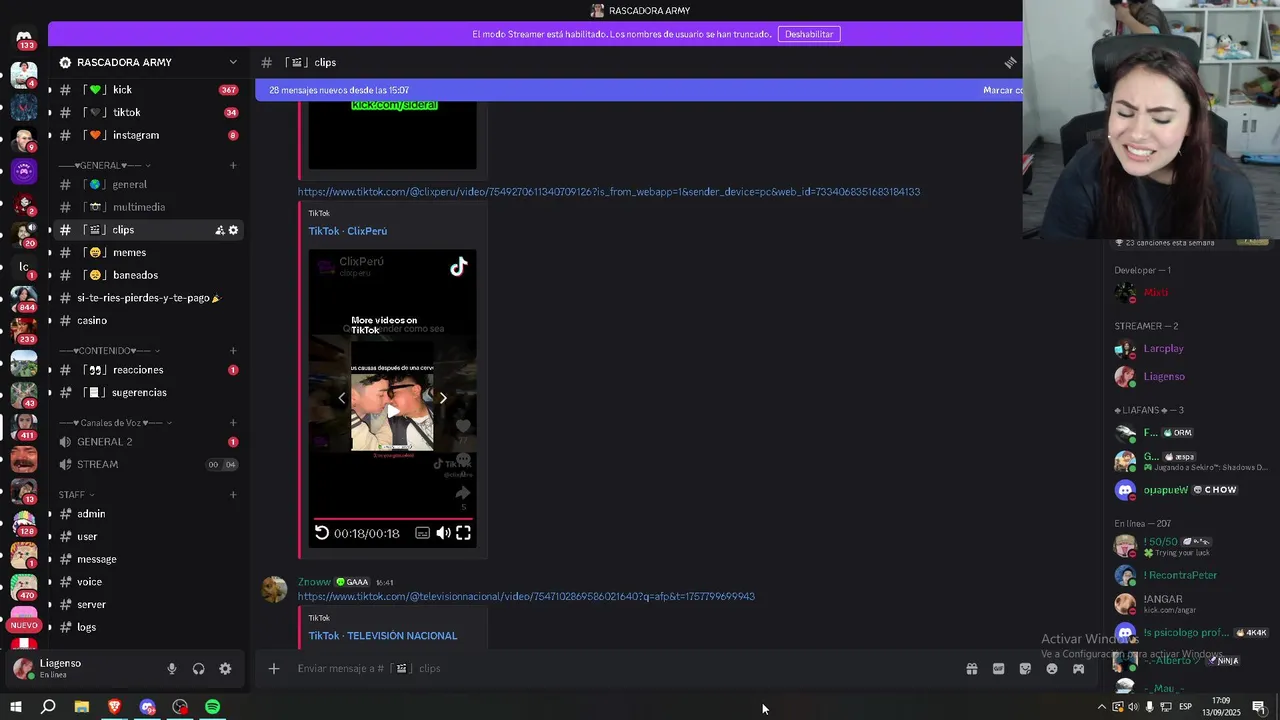Open clips channel invite icon
The height and width of the screenshot is (720, 1280).
click(219, 230)
